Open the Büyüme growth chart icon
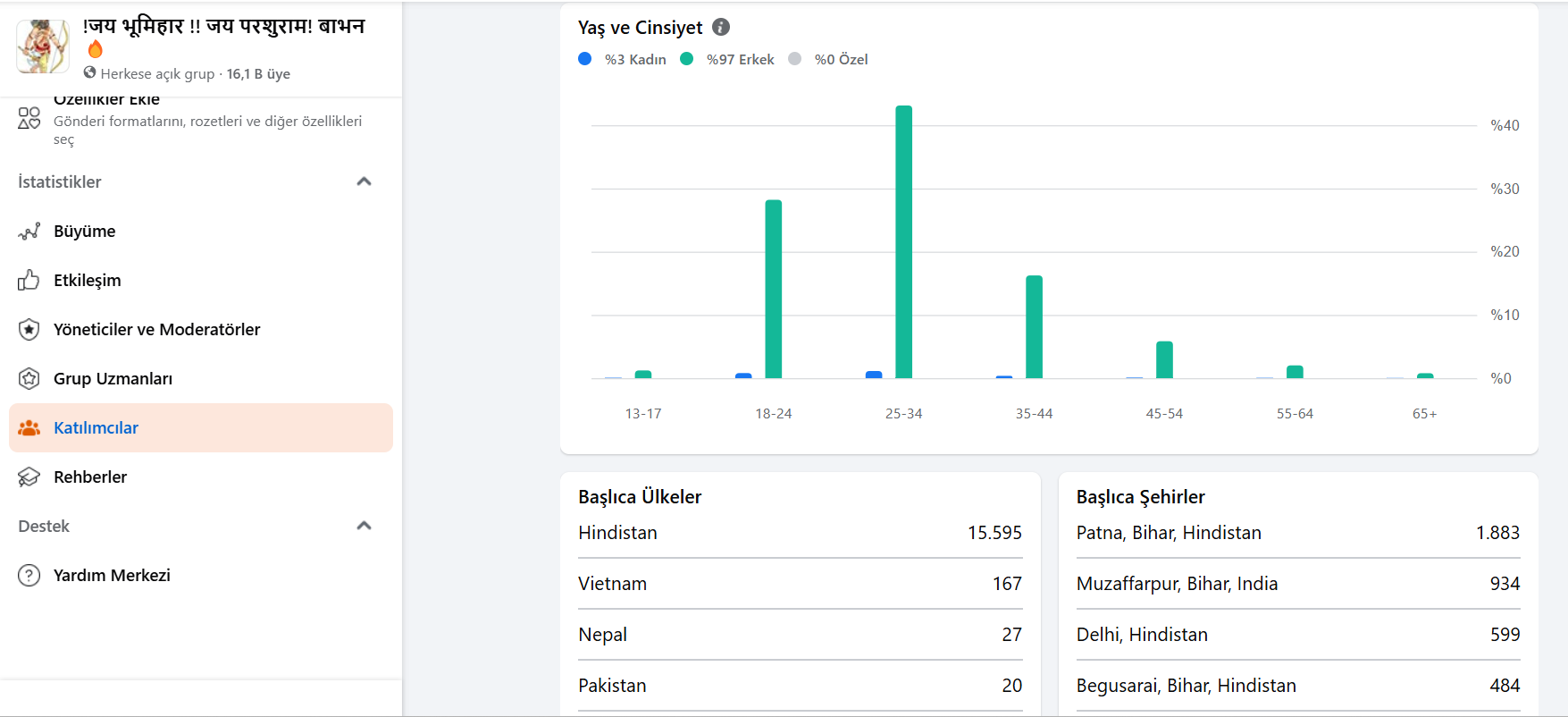 tap(29, 232)
